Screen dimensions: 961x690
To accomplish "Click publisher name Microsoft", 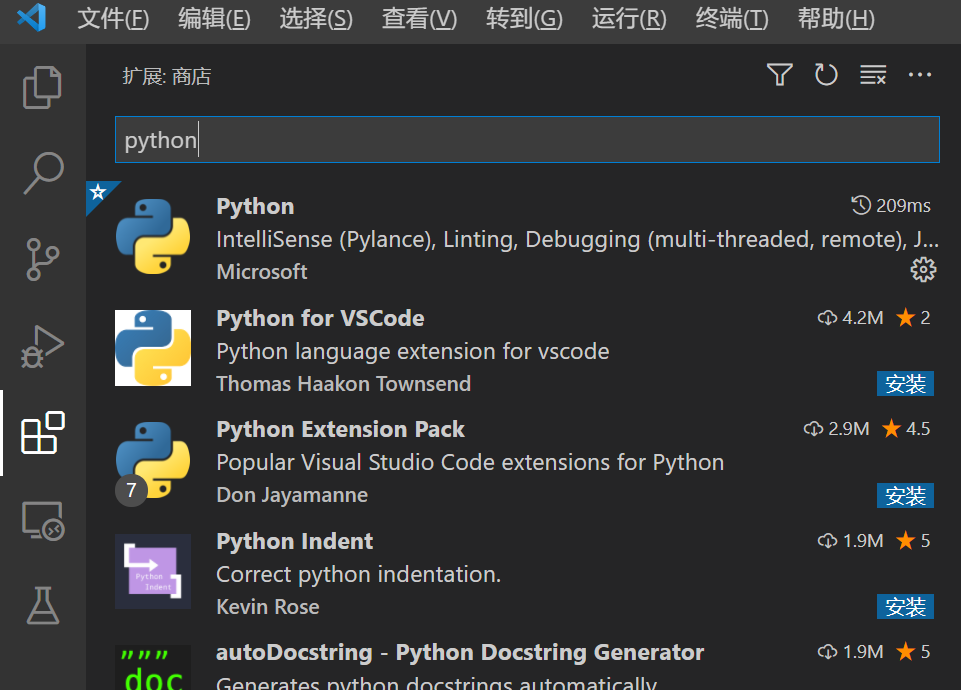I will 262,271.
